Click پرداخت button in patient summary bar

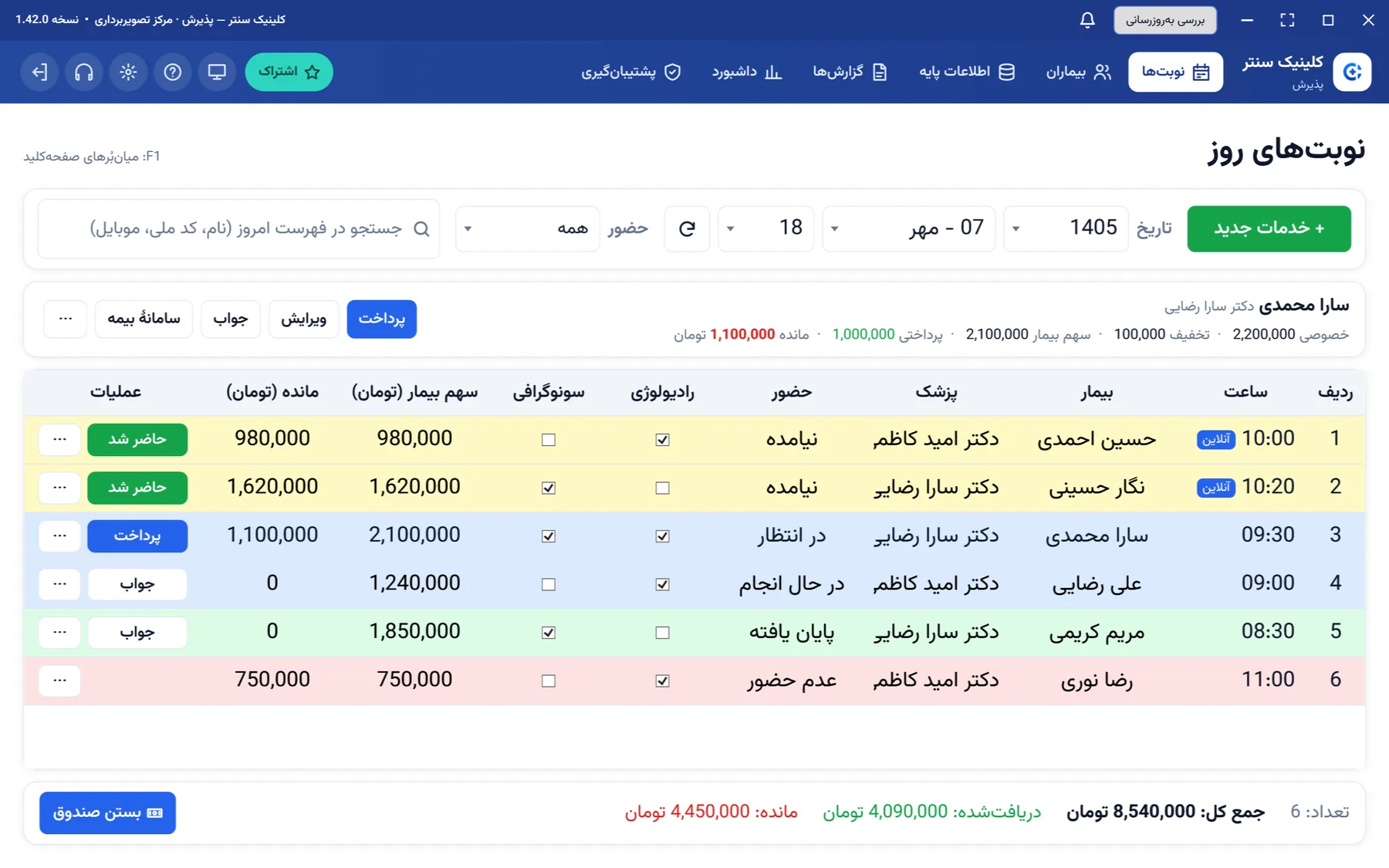(x=381, y=319)
